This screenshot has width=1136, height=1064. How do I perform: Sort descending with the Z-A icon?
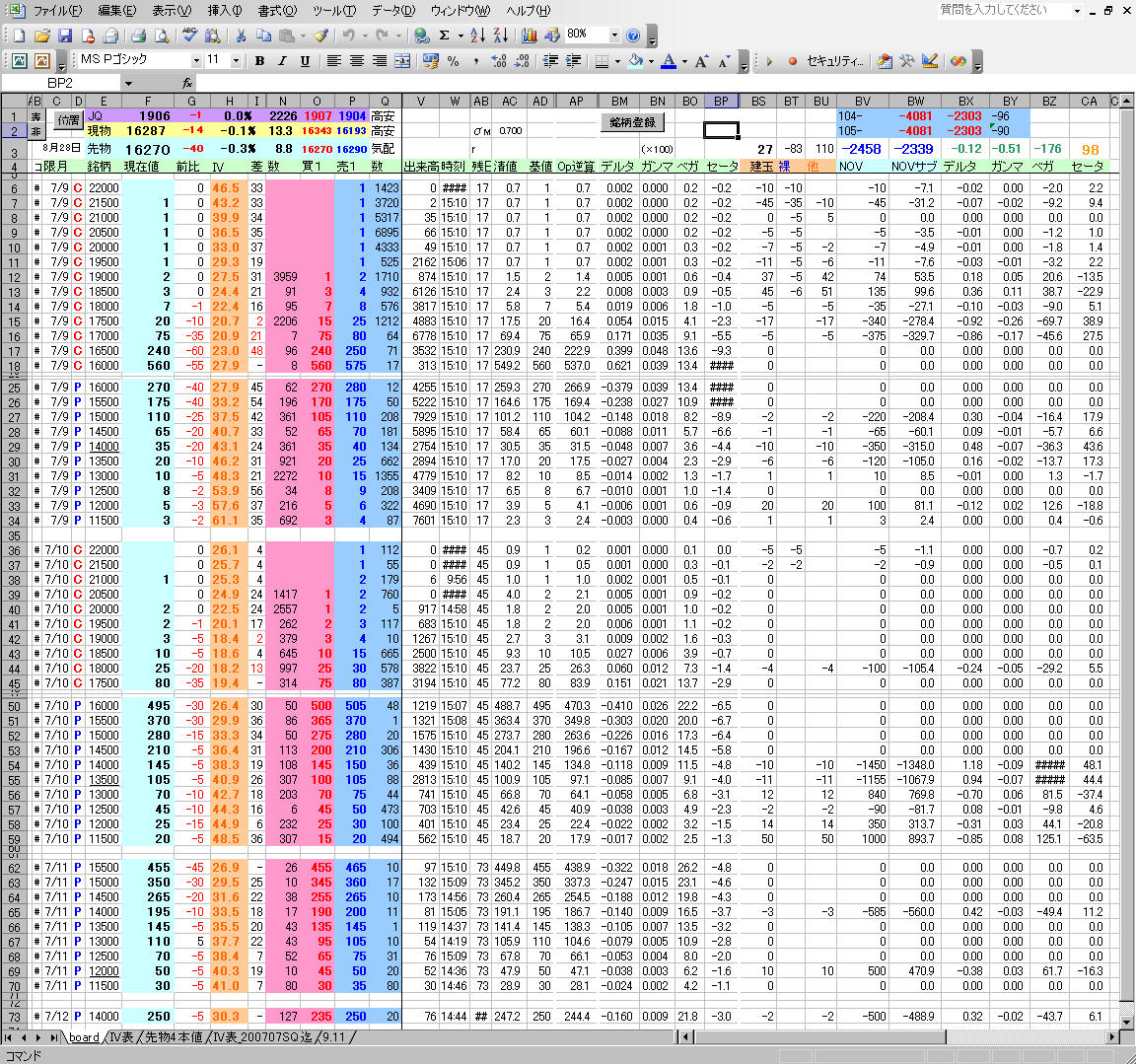point(501,35)
